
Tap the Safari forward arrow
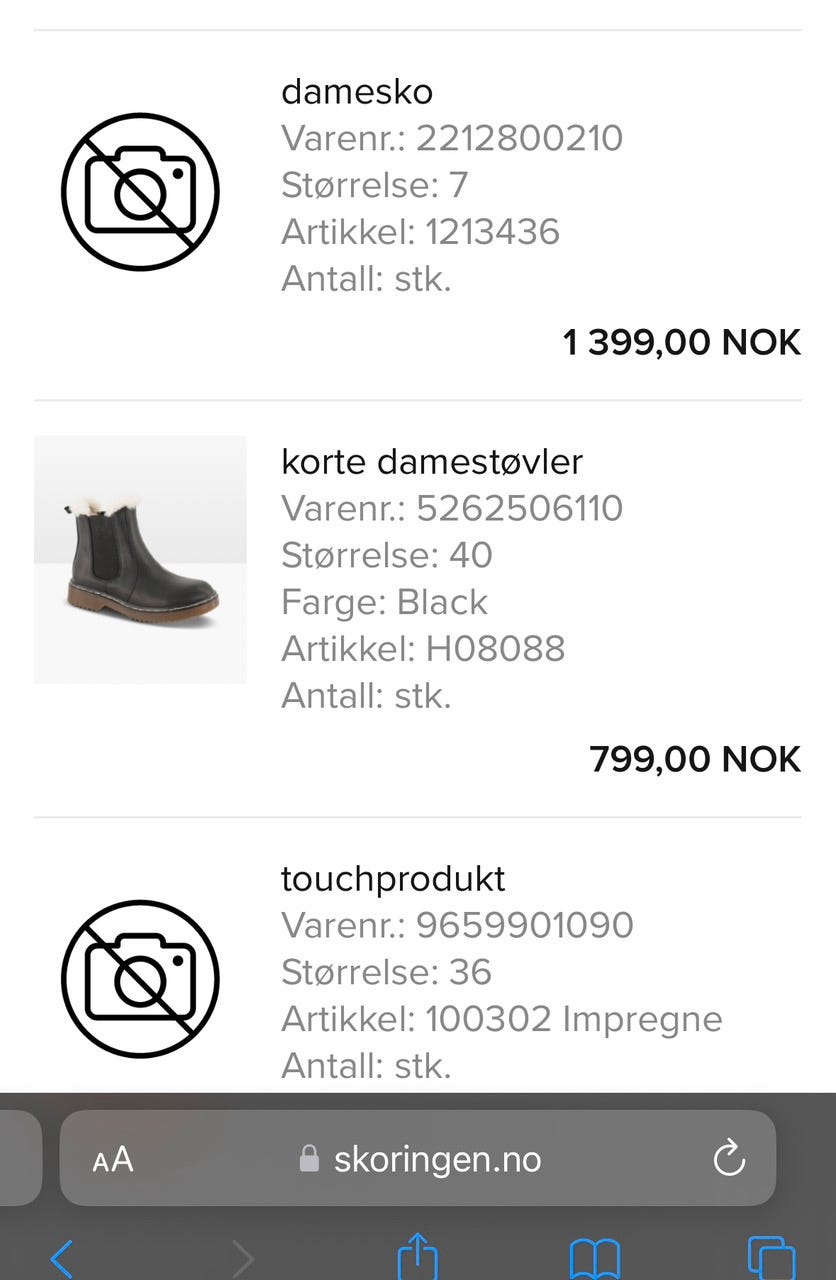[243, 1258]
